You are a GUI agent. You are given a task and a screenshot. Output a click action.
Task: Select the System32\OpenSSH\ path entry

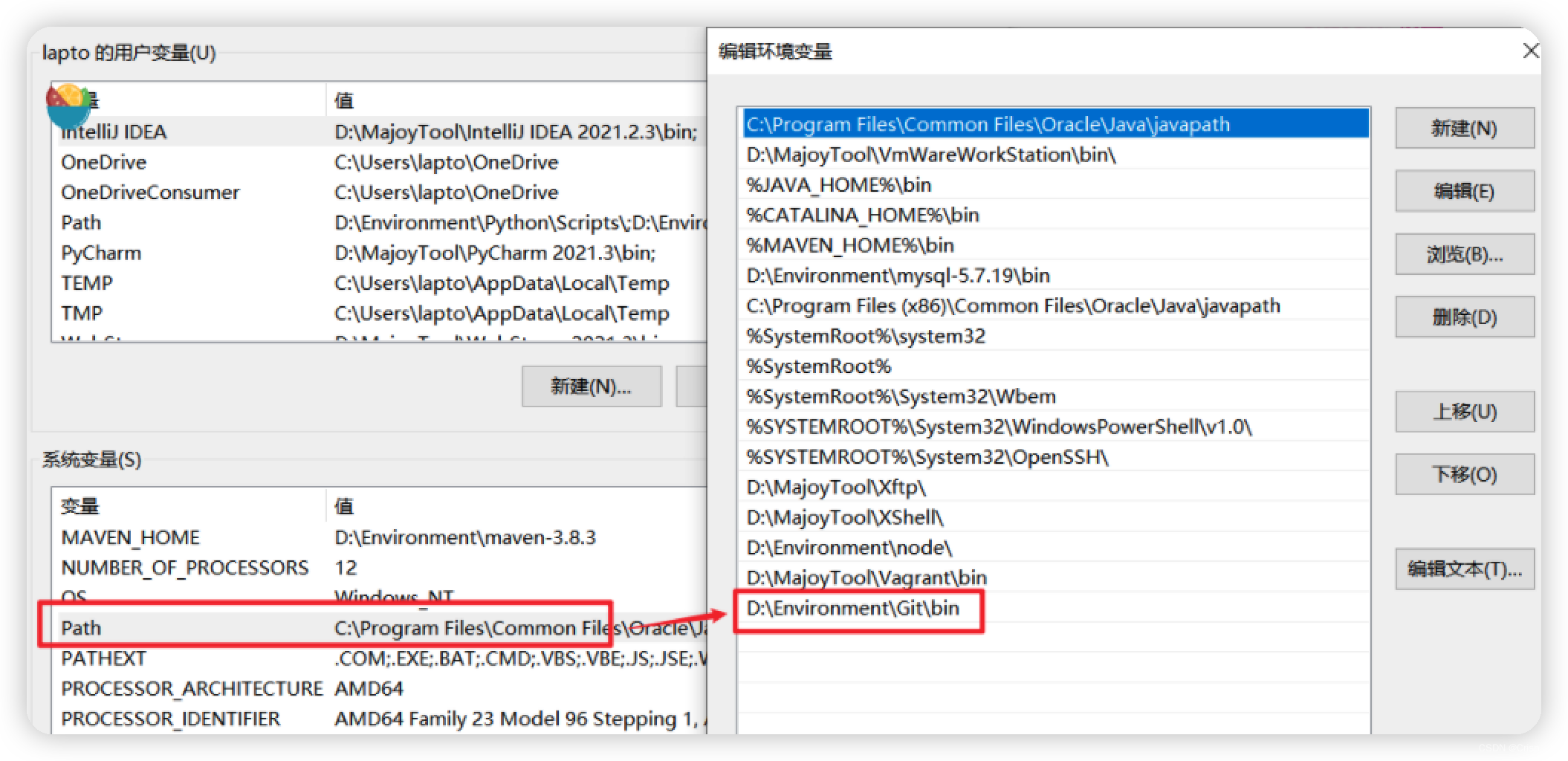(x=1055, y=457)
